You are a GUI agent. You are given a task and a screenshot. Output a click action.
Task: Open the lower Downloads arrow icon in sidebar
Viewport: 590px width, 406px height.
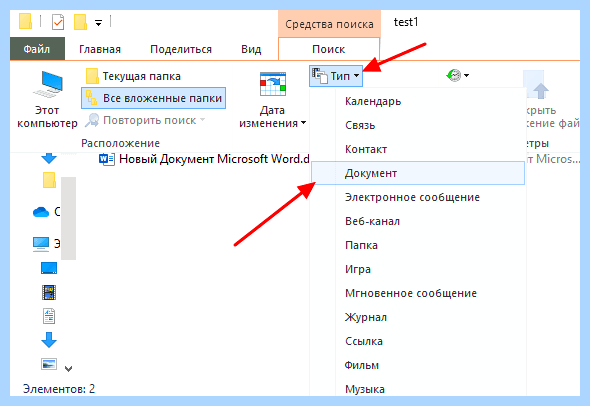click(49, 340)
